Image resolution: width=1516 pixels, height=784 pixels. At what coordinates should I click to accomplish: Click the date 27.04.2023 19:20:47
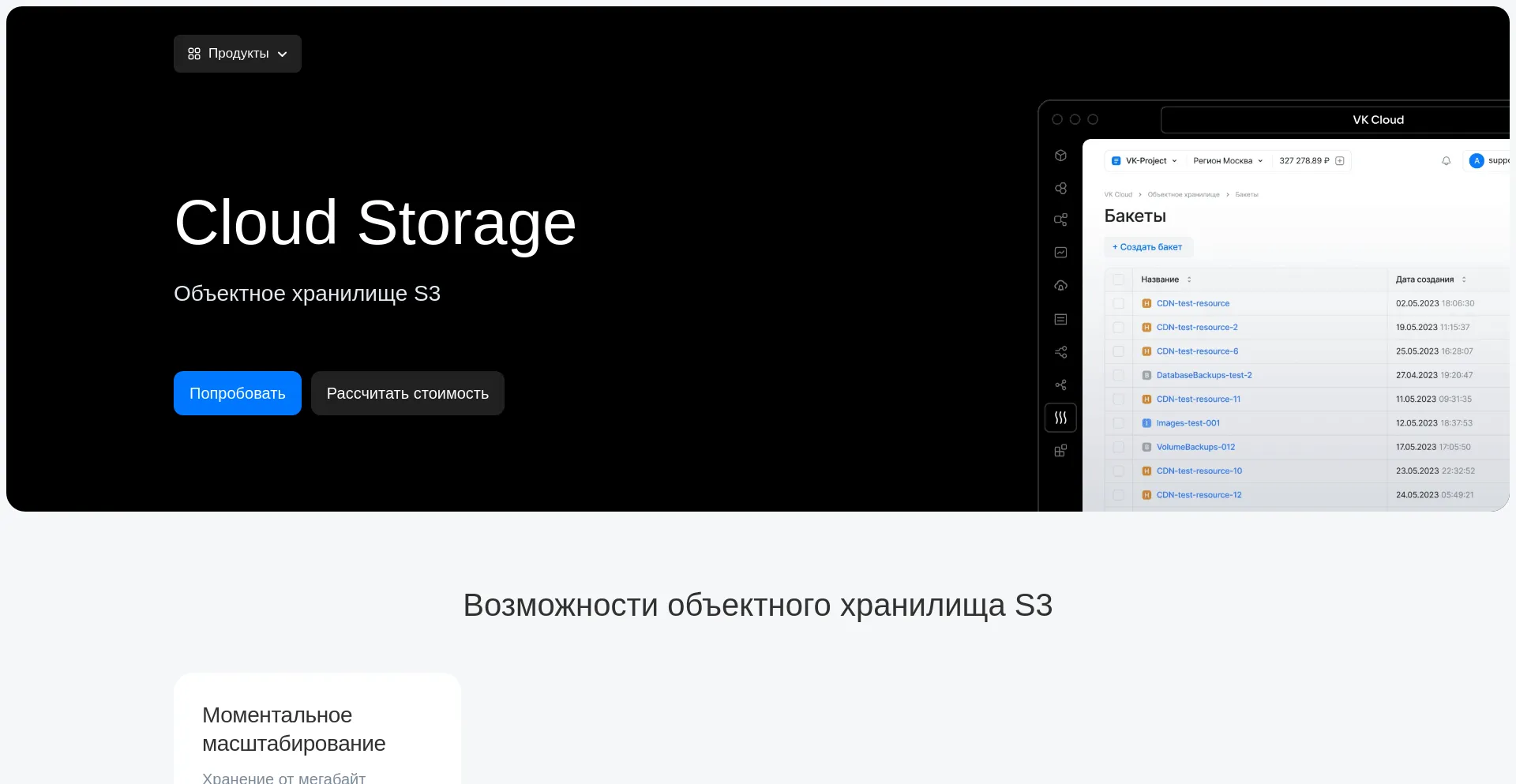coord(1434,375)
